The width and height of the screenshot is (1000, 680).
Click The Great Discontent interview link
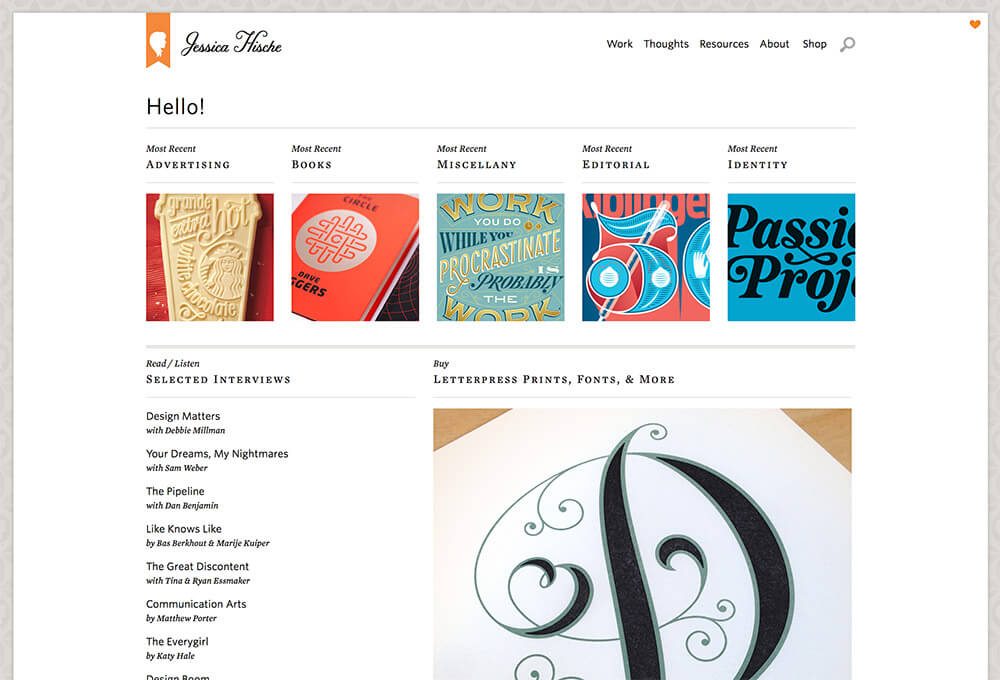click(x=197, y=566)
